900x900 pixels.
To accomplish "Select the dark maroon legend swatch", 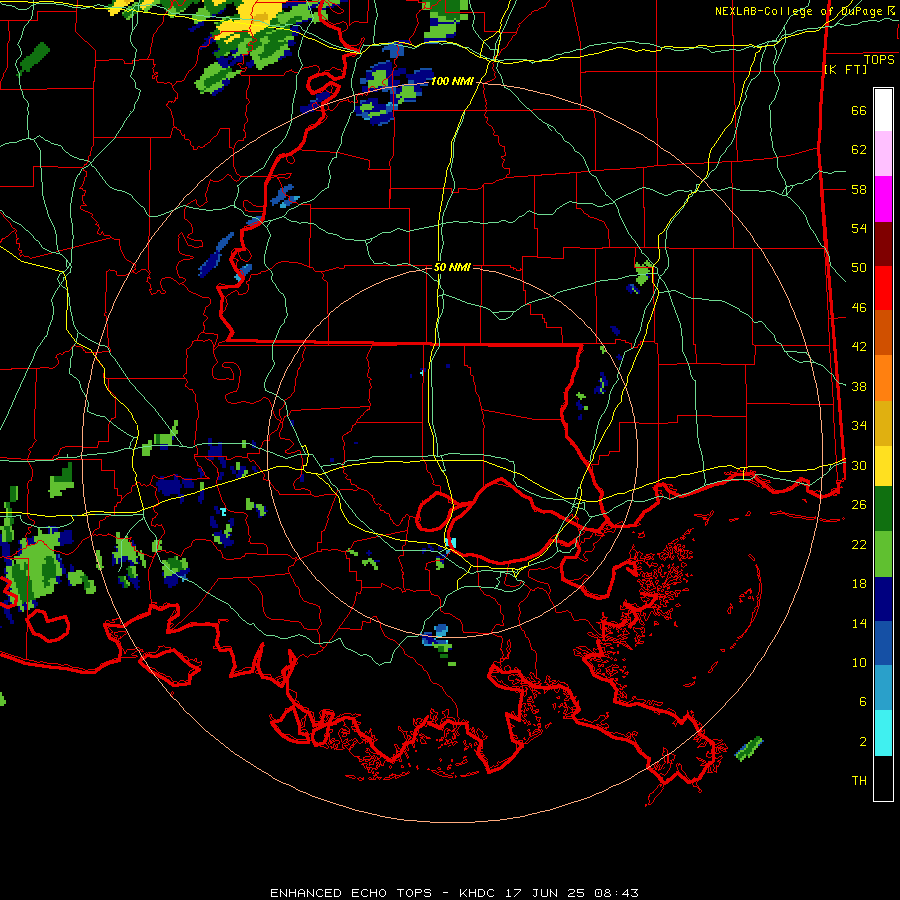I will click(883, 244).
